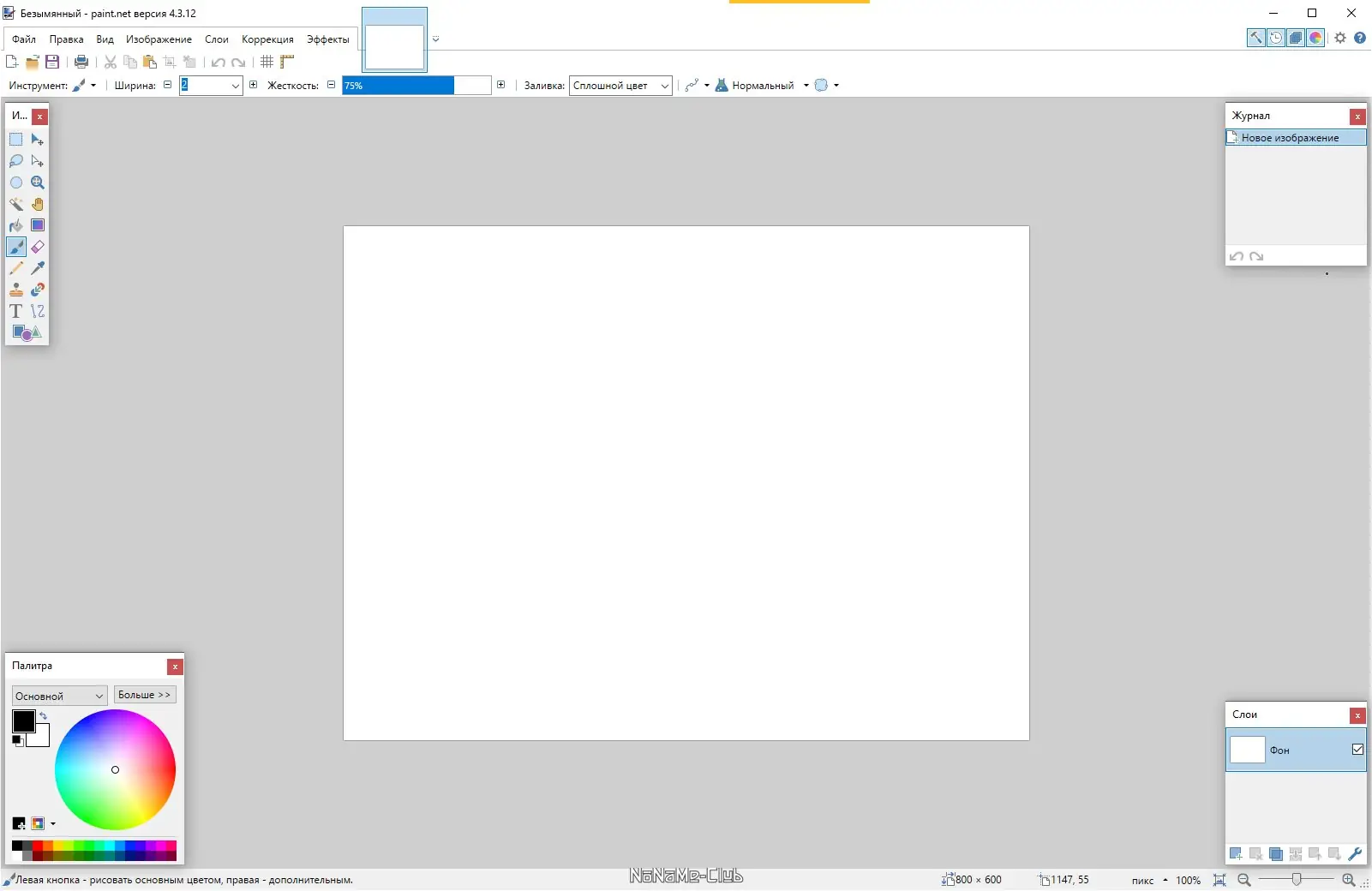Viewport: 1372px width, 891px height.
Task: Click the Cut scissors icon
Action: click(111, 62)
